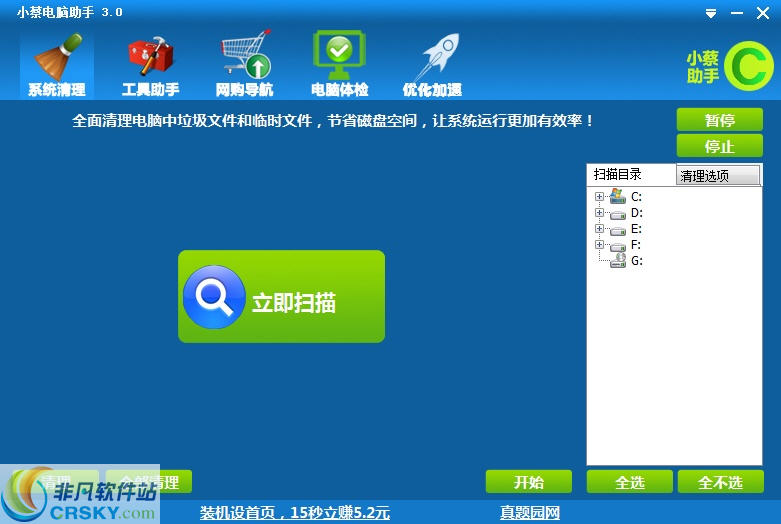
Task: Switch to the 扫描目录 tab
Action: 631,175
